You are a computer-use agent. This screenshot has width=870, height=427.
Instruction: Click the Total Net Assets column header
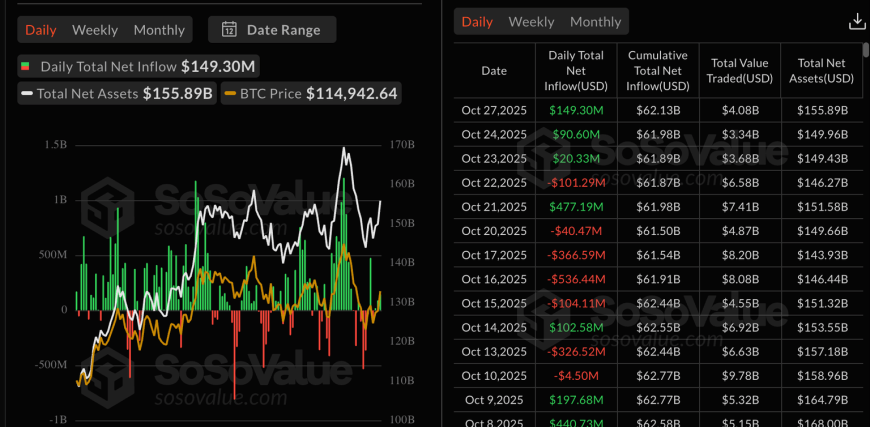point(820,71)
